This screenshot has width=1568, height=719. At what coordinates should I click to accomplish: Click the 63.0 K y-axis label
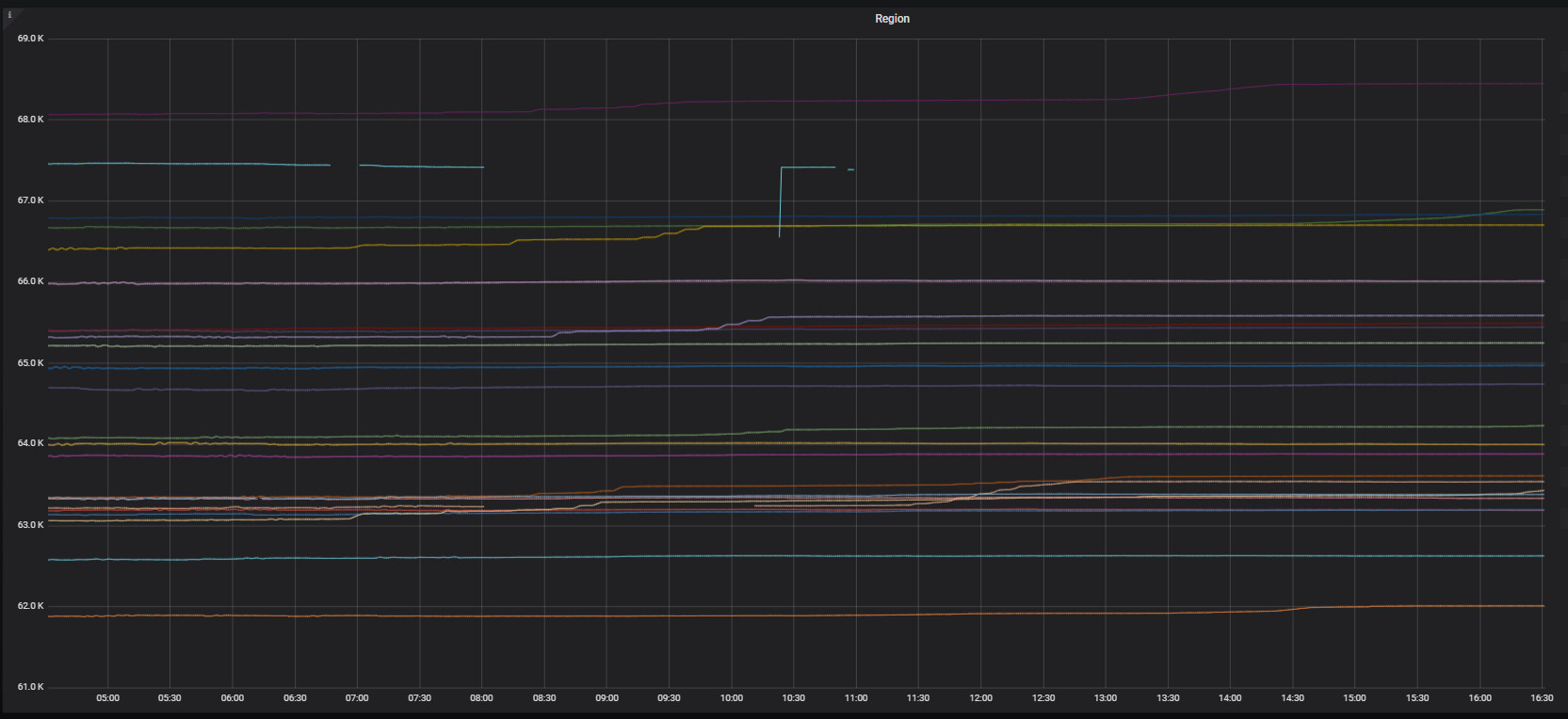click(x=30, y=525)
